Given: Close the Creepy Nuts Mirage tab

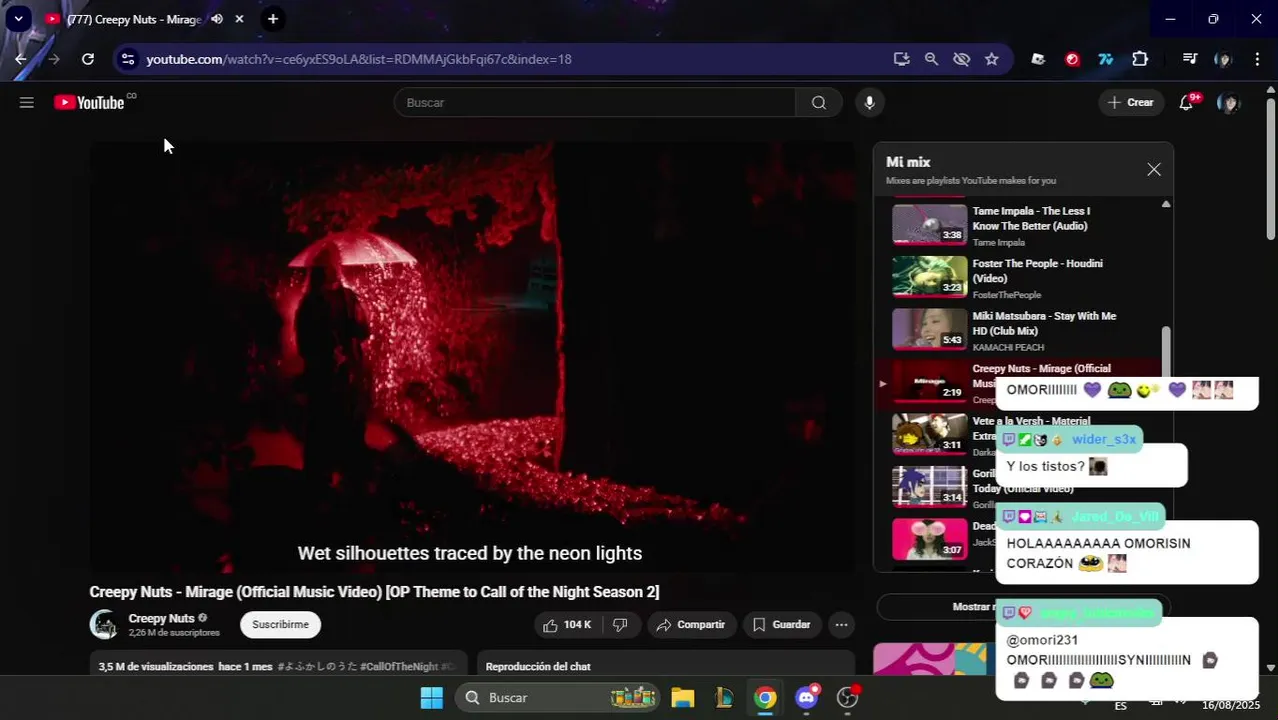Looking at the screenshot, I should [239, 19].
